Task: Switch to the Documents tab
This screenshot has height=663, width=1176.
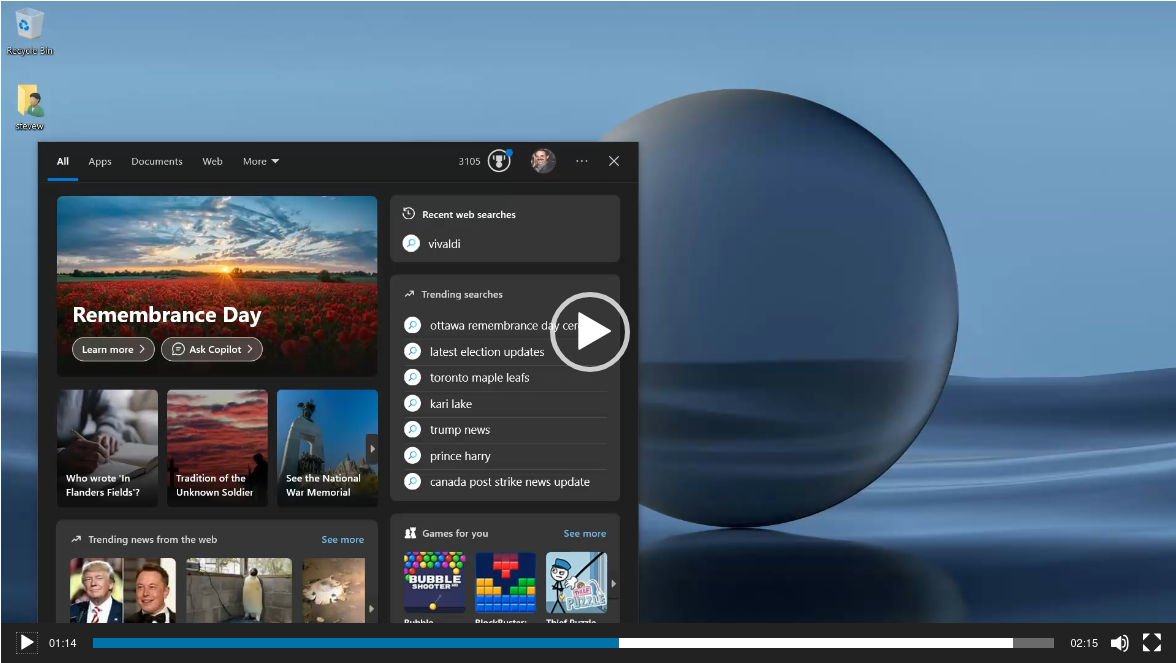Action: [157, 161]
